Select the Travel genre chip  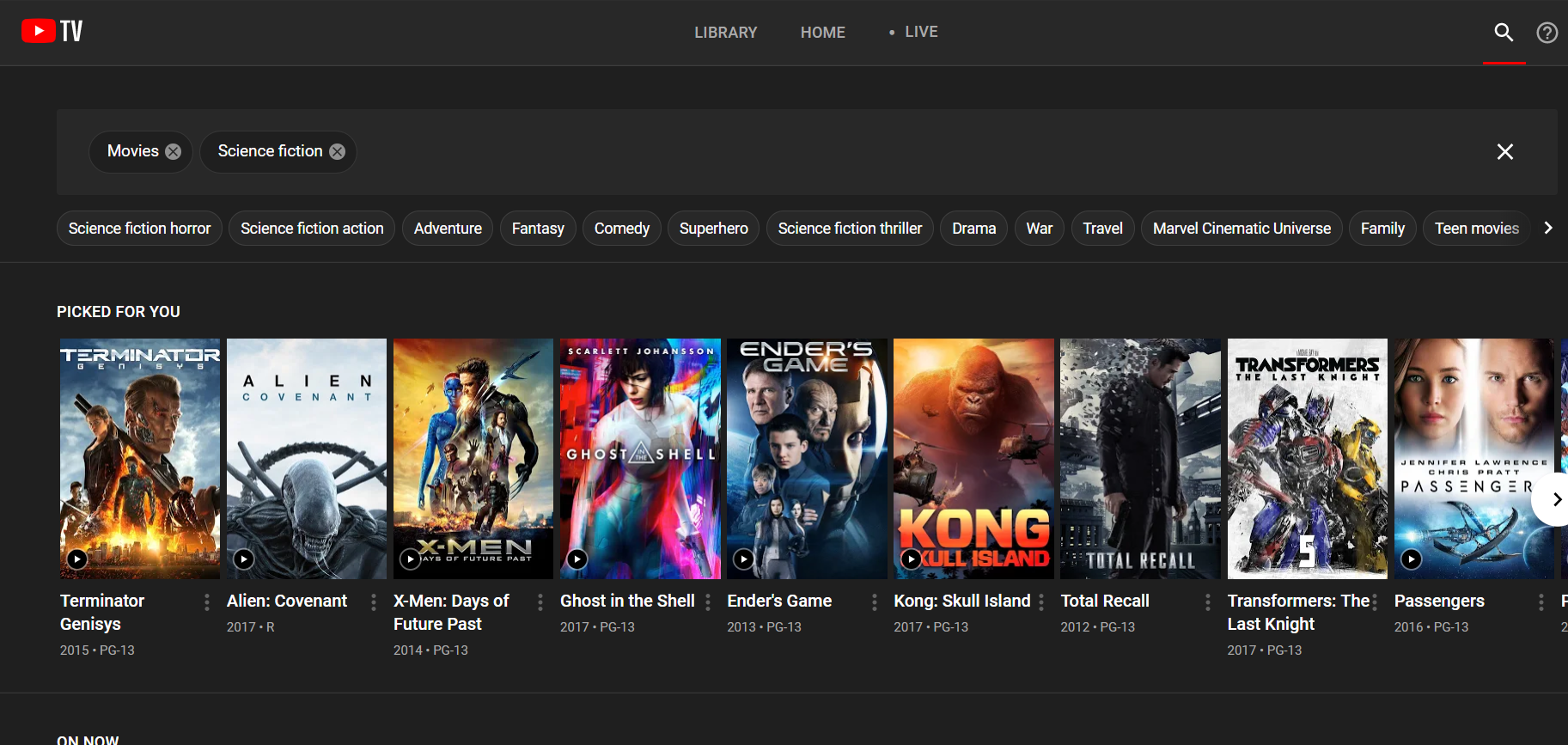[1102, 228]
